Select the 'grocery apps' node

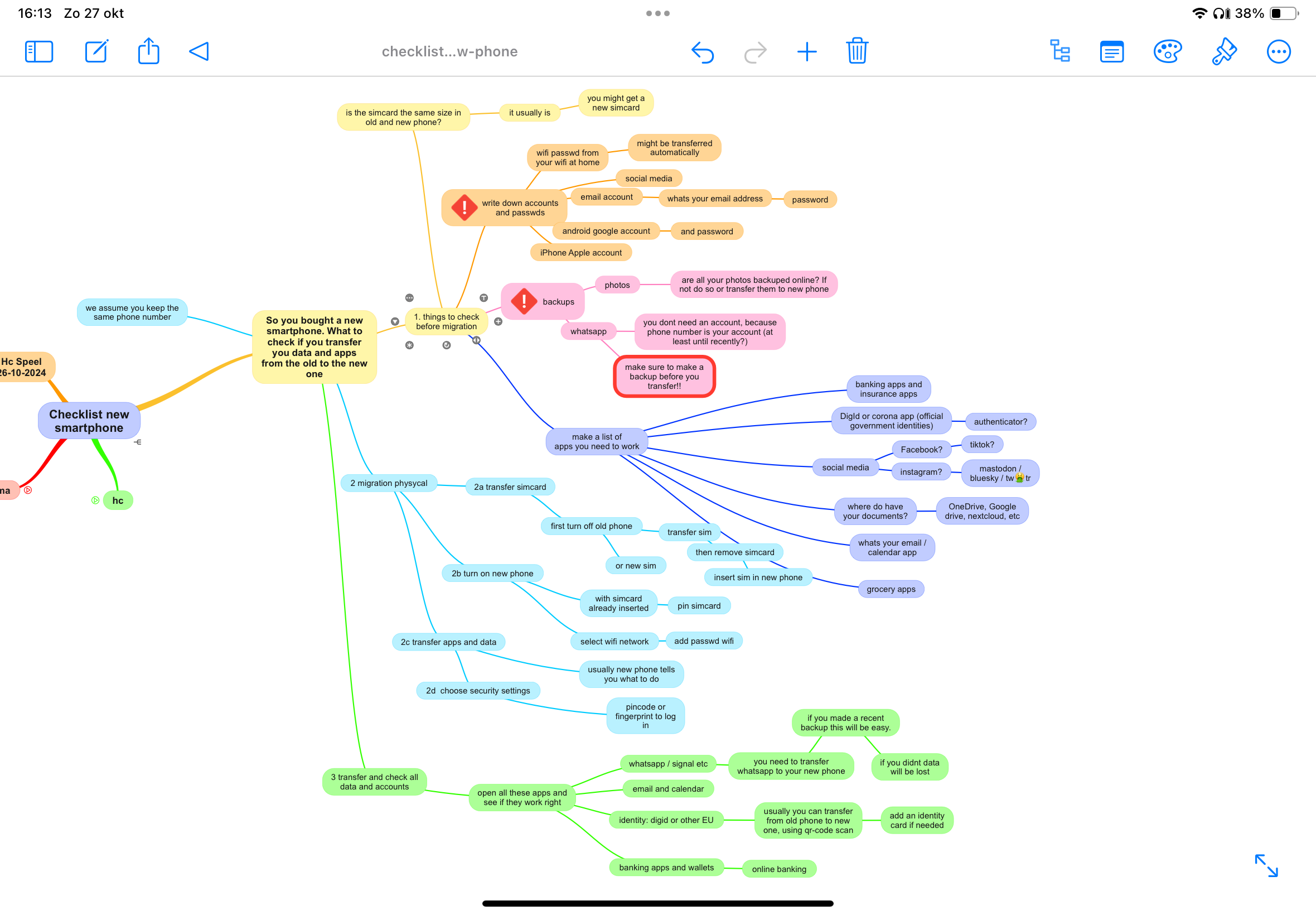[891, 589]
